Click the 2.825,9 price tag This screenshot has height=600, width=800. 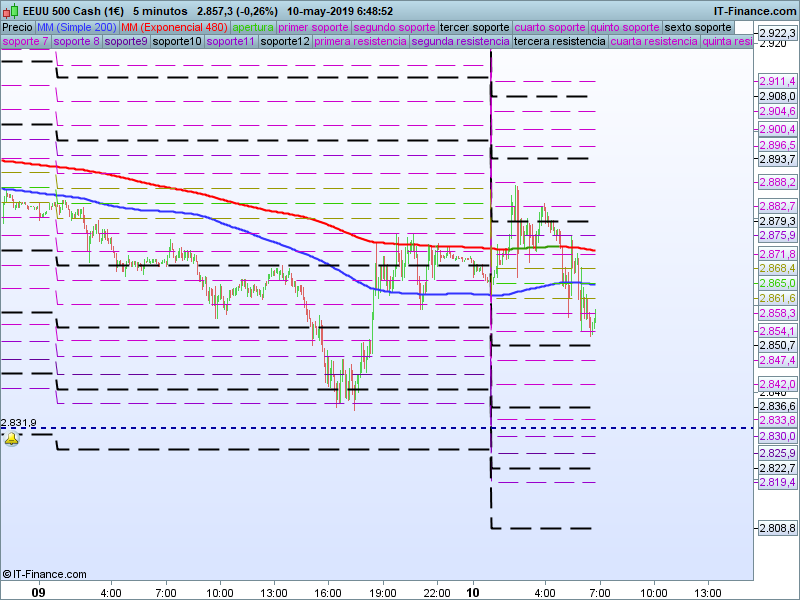777,453
